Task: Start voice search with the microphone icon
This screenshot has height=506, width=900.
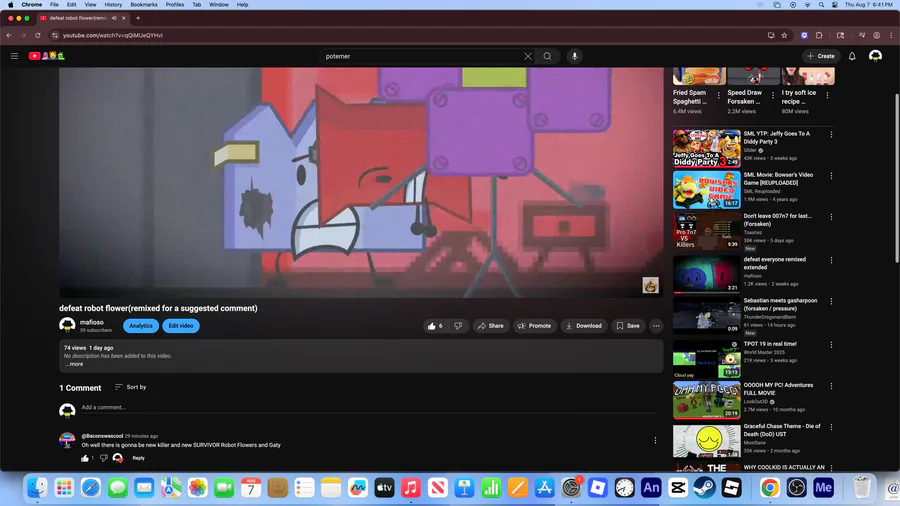Action: click(x=575, y=56)
